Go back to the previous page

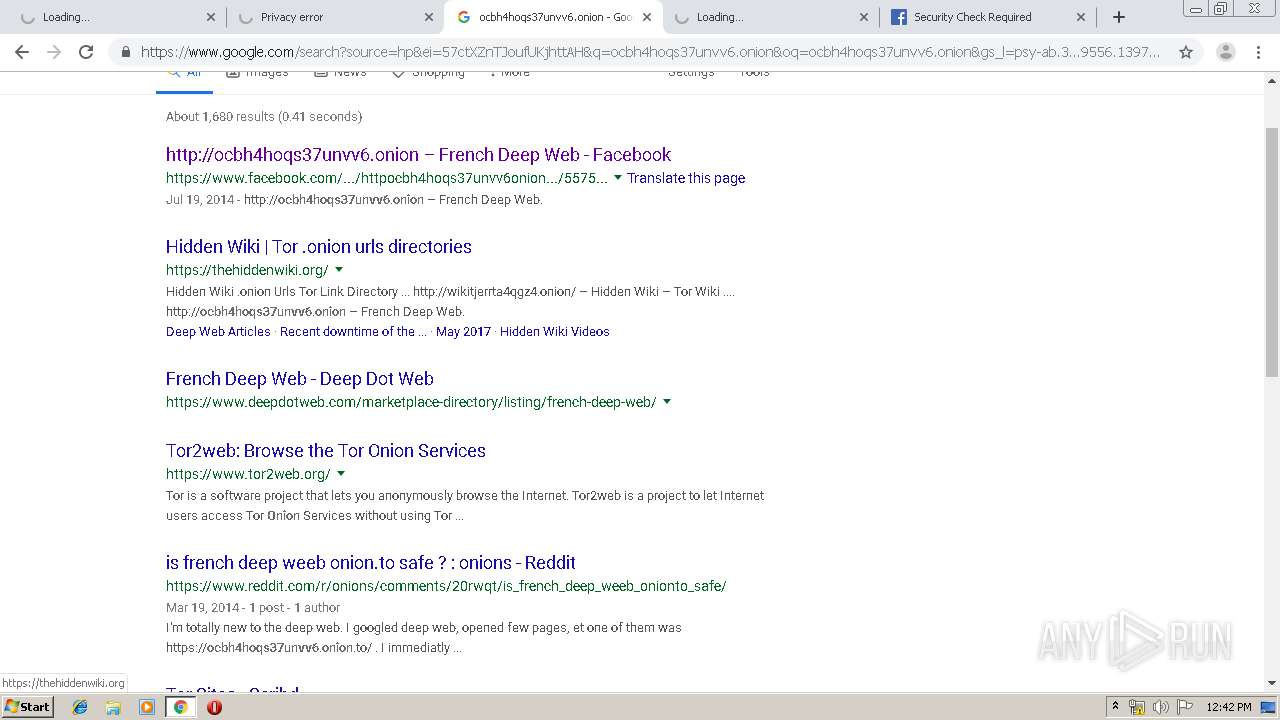tap(22, 52)
